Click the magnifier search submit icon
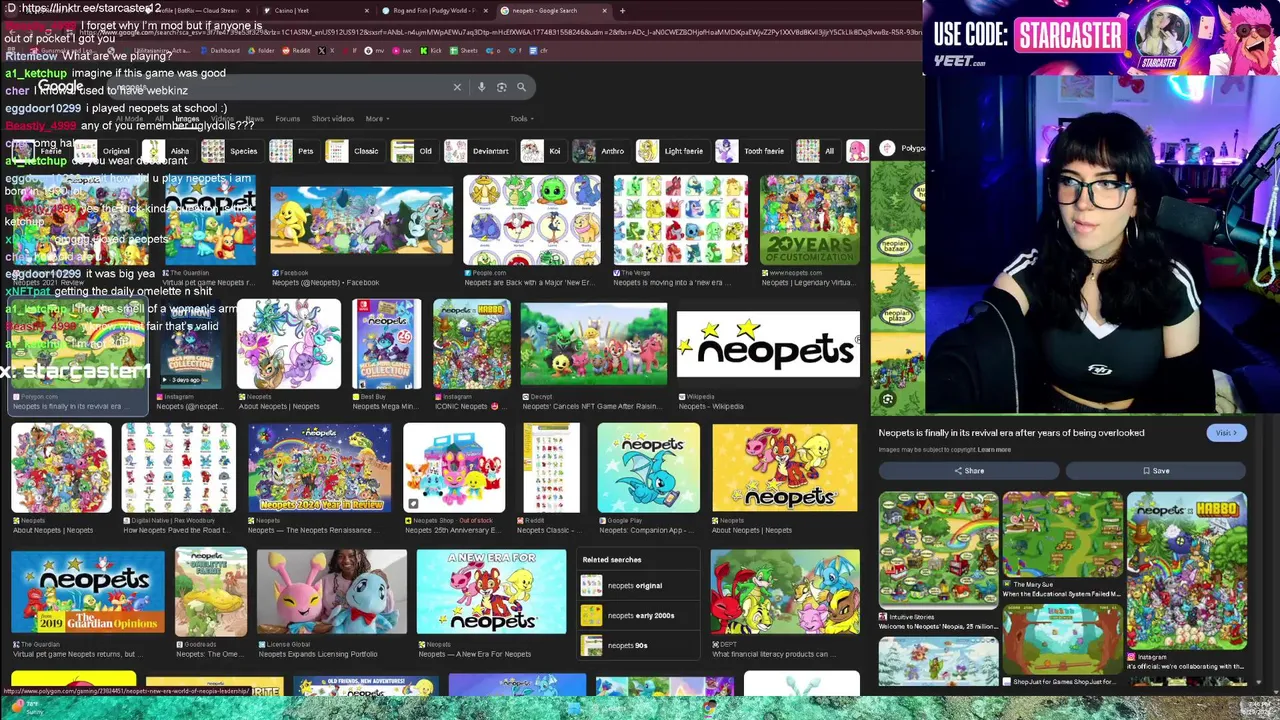 (521, 87)
